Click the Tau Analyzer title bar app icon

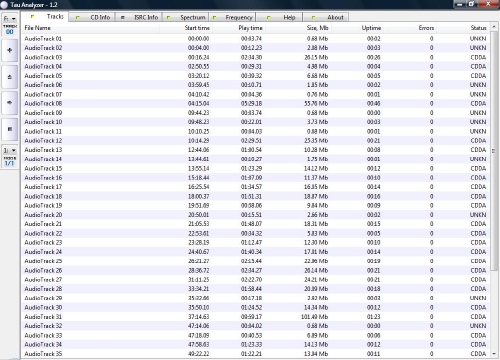pos(4,5)
